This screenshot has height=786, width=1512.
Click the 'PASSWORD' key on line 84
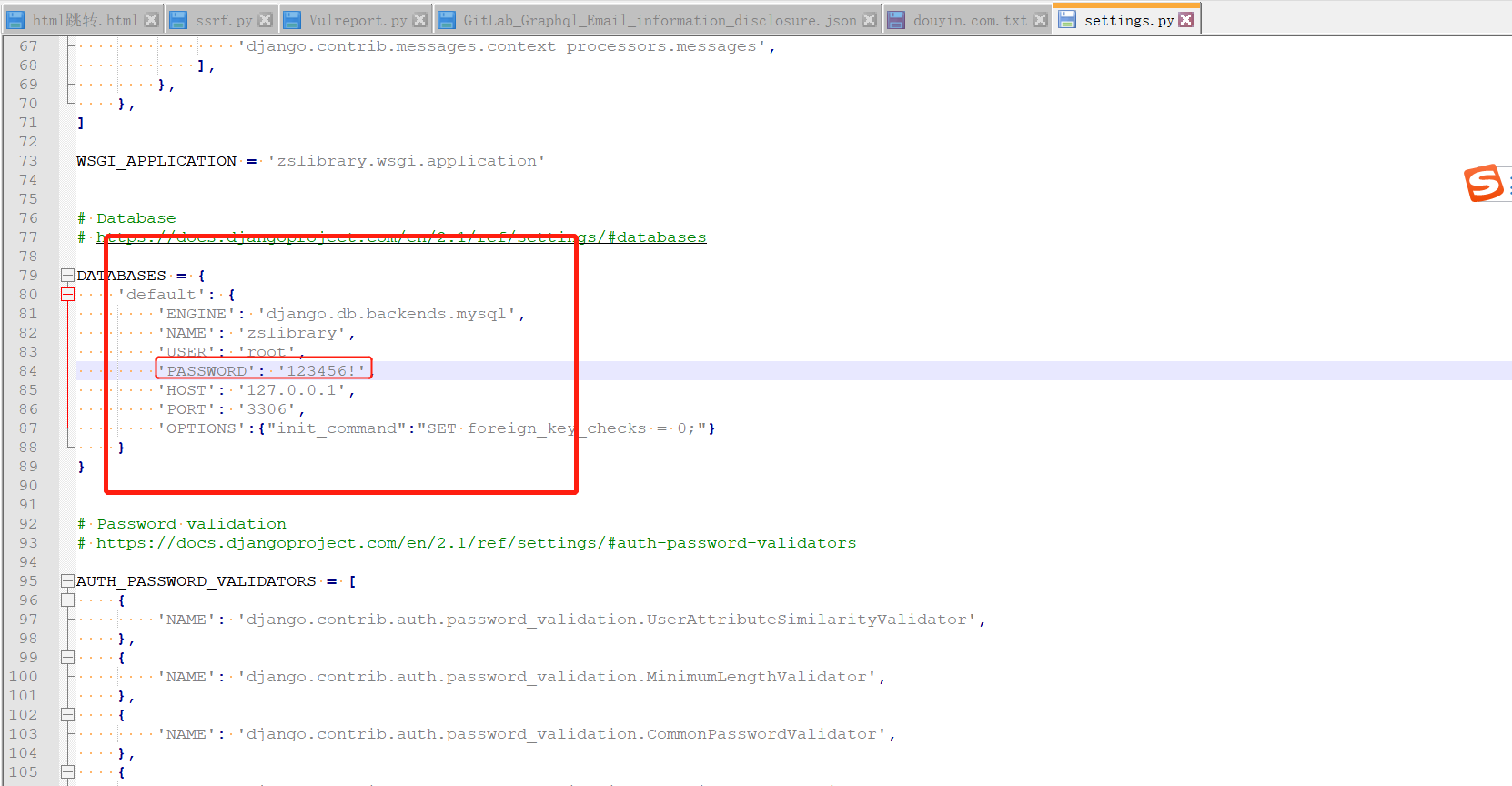(x=207, y=371)
